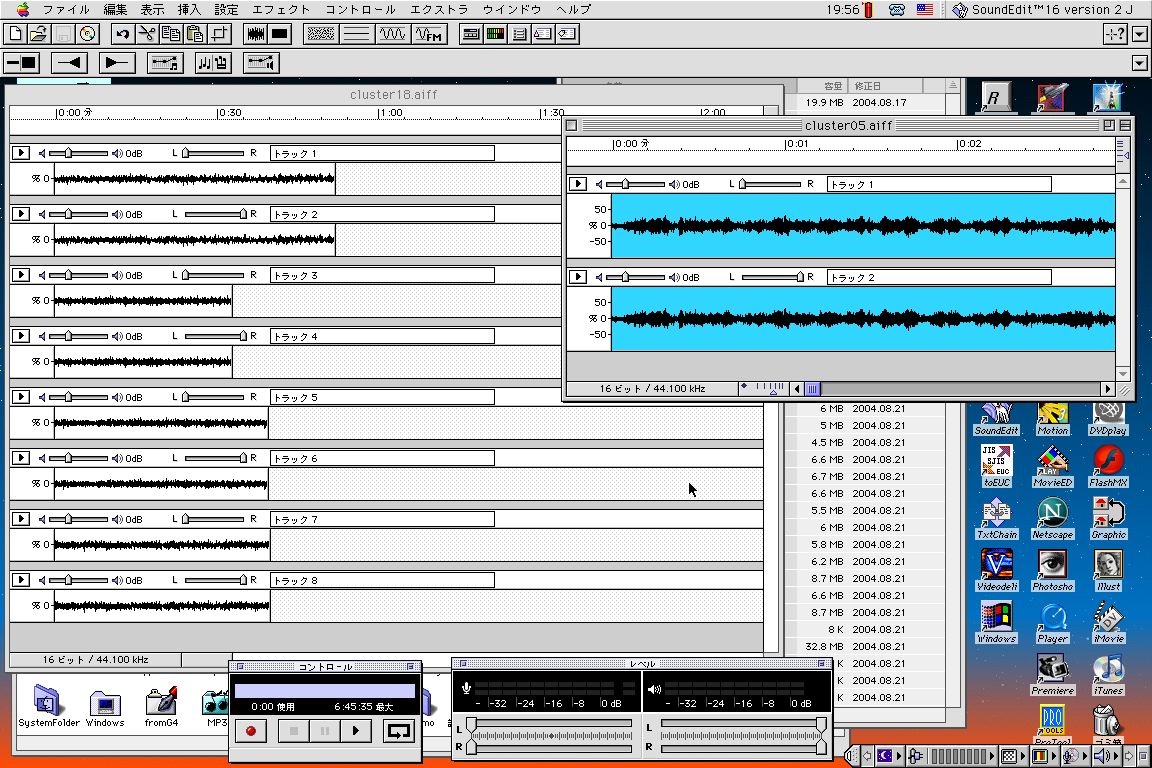1152x768 pixels.
Task: Click the Crop tool icon
Action: [x=220, y=34]
